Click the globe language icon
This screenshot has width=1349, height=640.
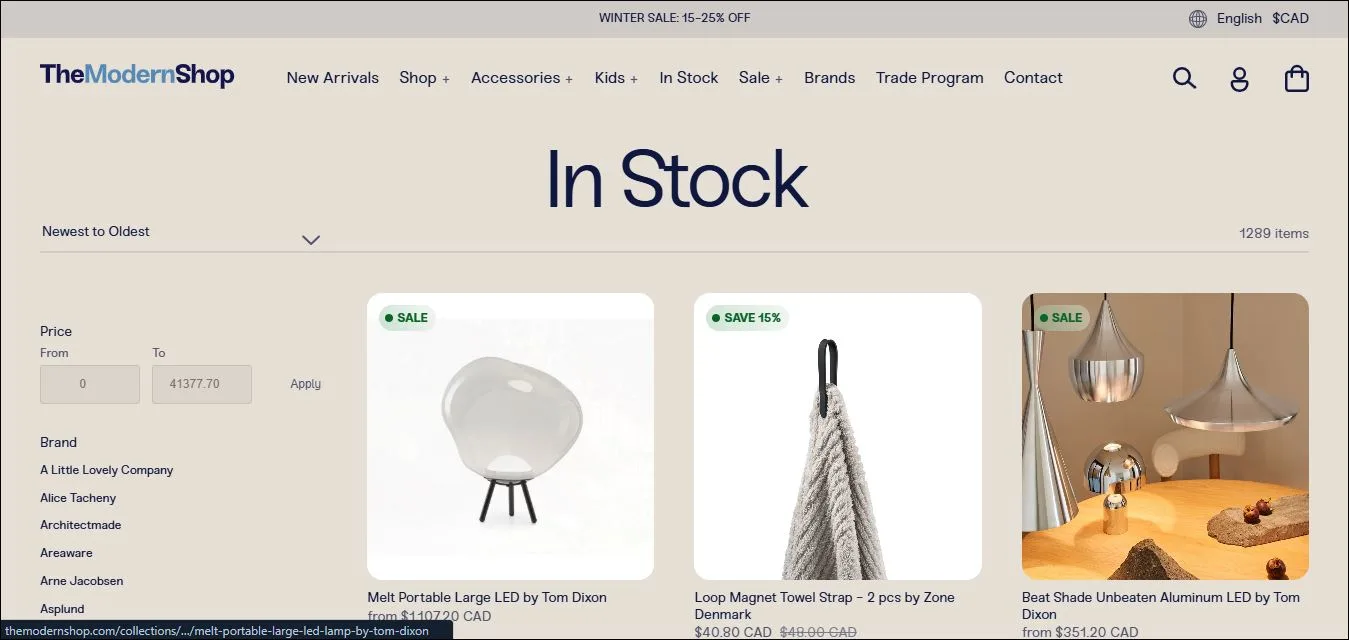pos(1198,18)
